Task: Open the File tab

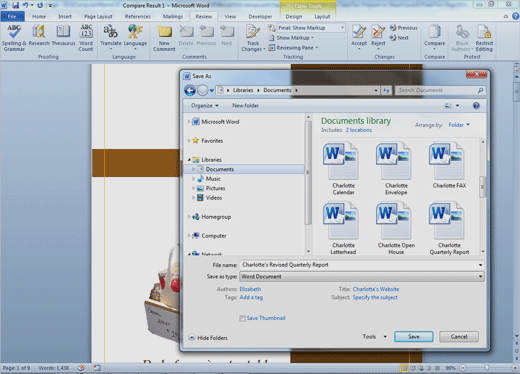Action: tap(12, 16)
